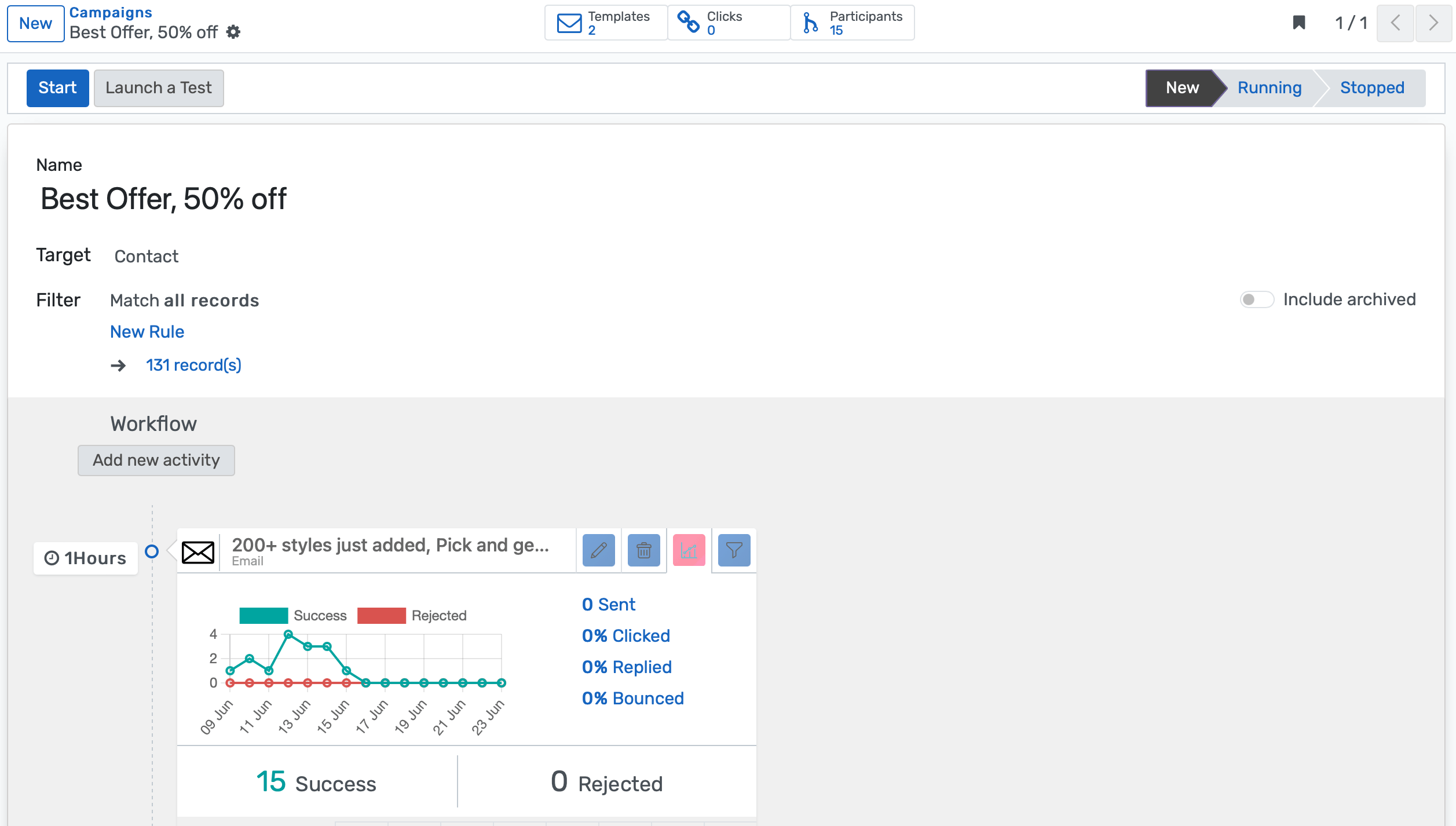This screenshot has height=826, width=1456.
Task: Start the campaign
Action: (57, 87)
